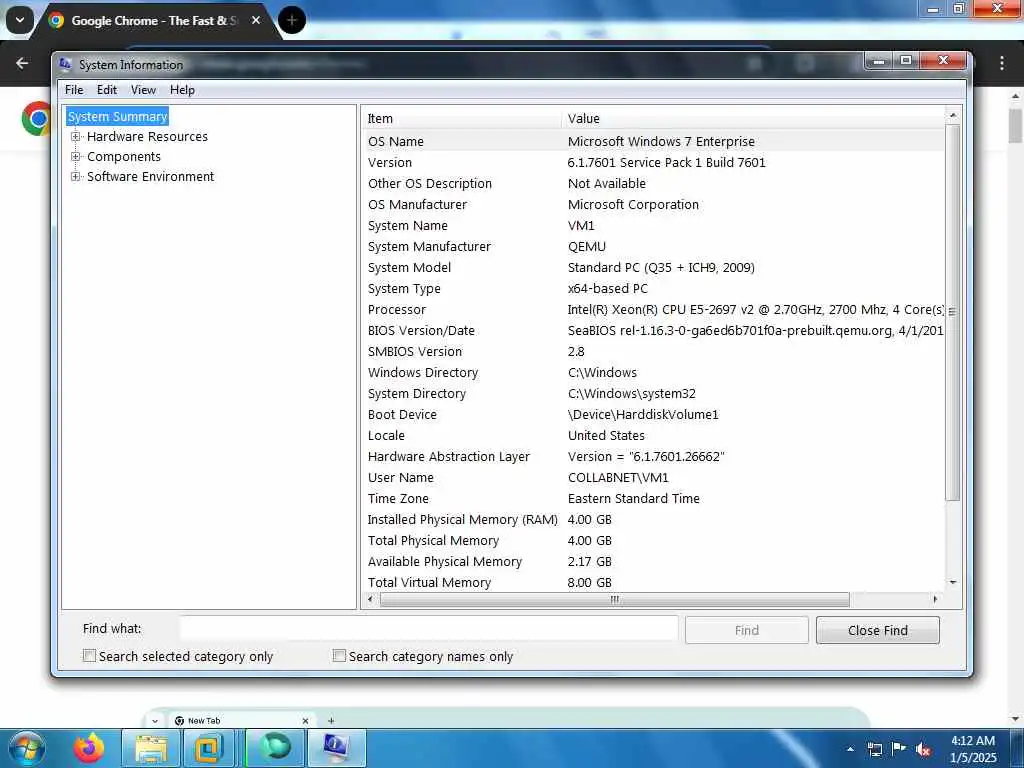The image size is (1024, 768).
Task: Enable Search category names only
Action: point(339,656)
